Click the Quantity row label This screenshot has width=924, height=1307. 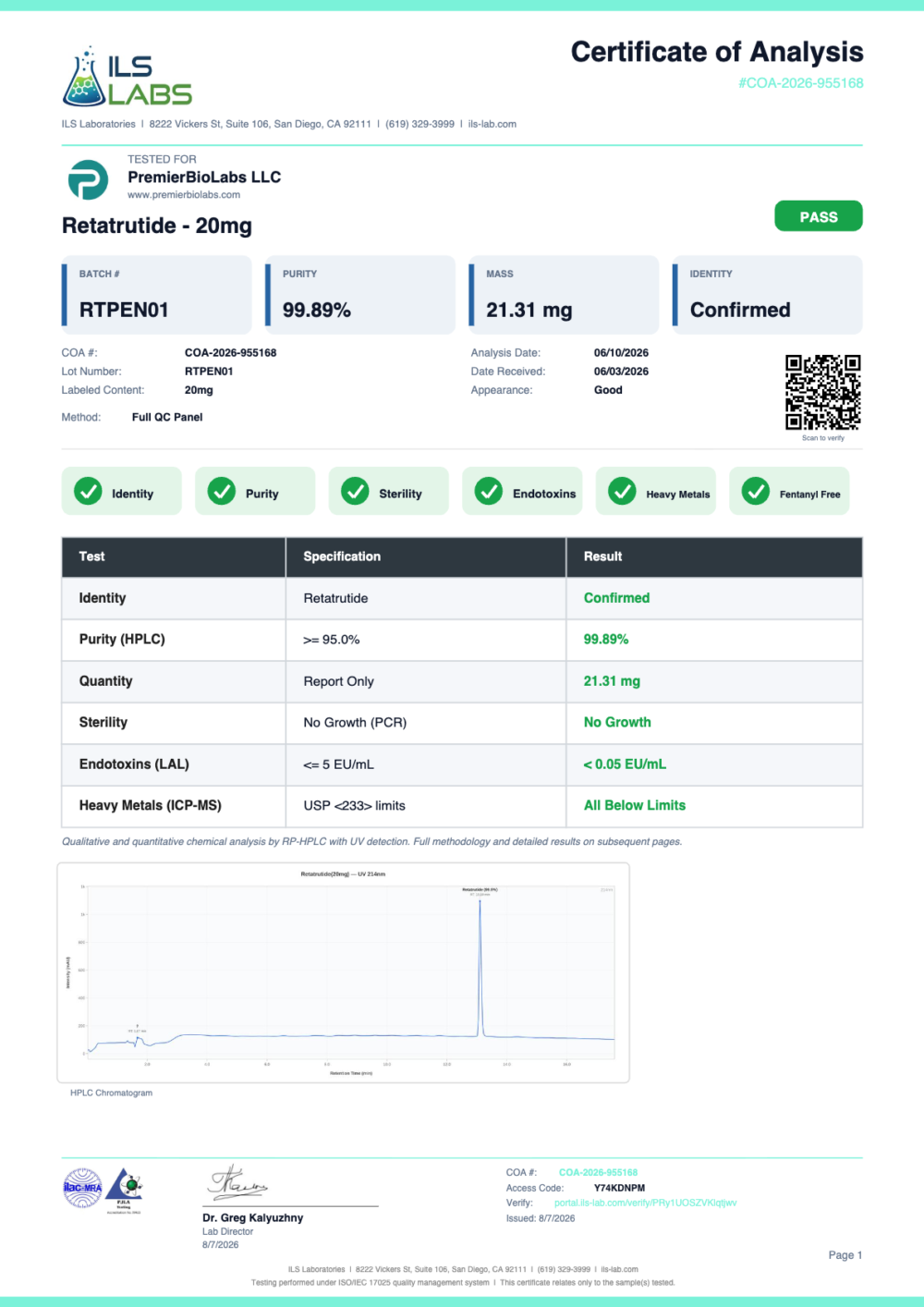pos(105,681)
